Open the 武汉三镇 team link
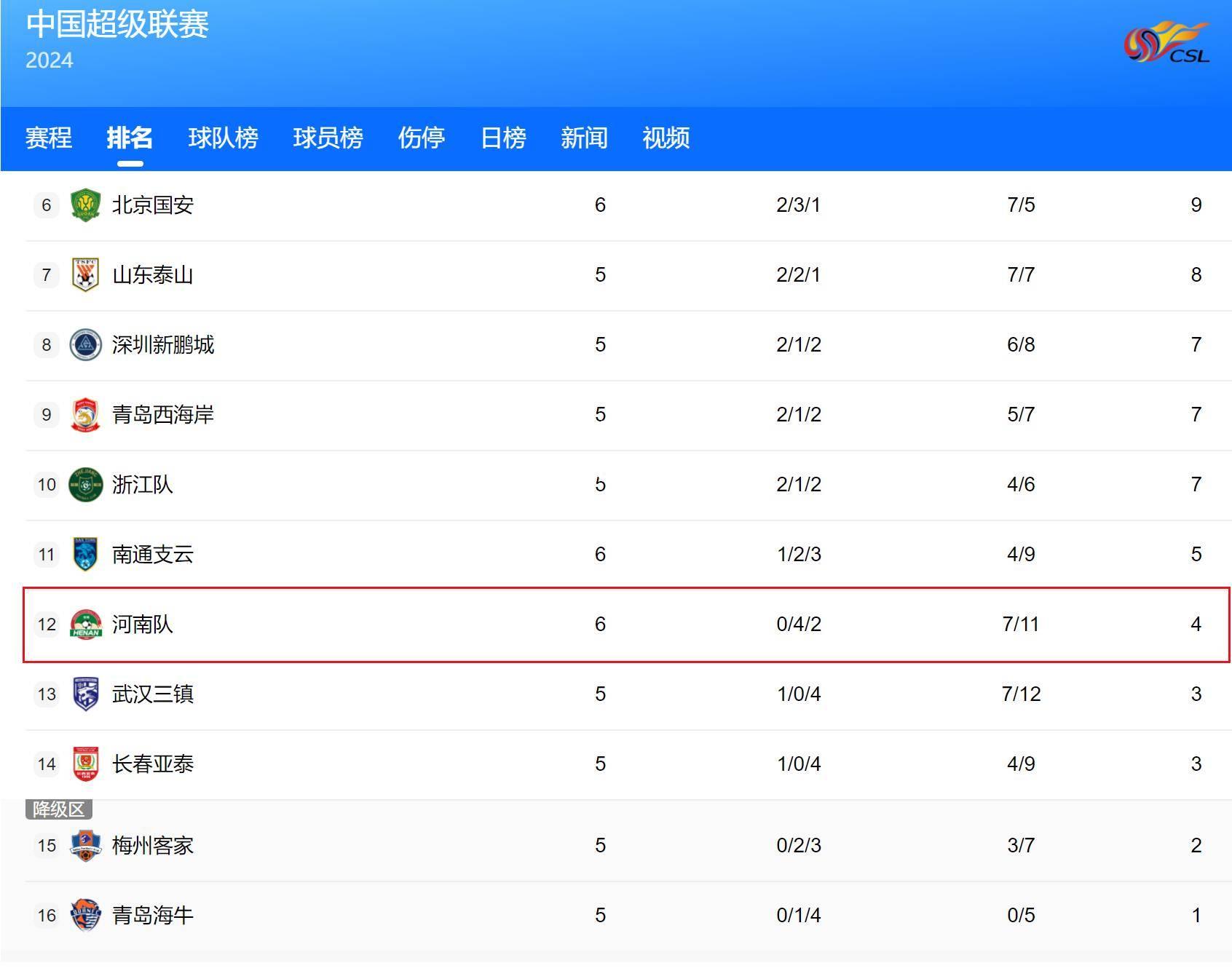 pos(152,694)
